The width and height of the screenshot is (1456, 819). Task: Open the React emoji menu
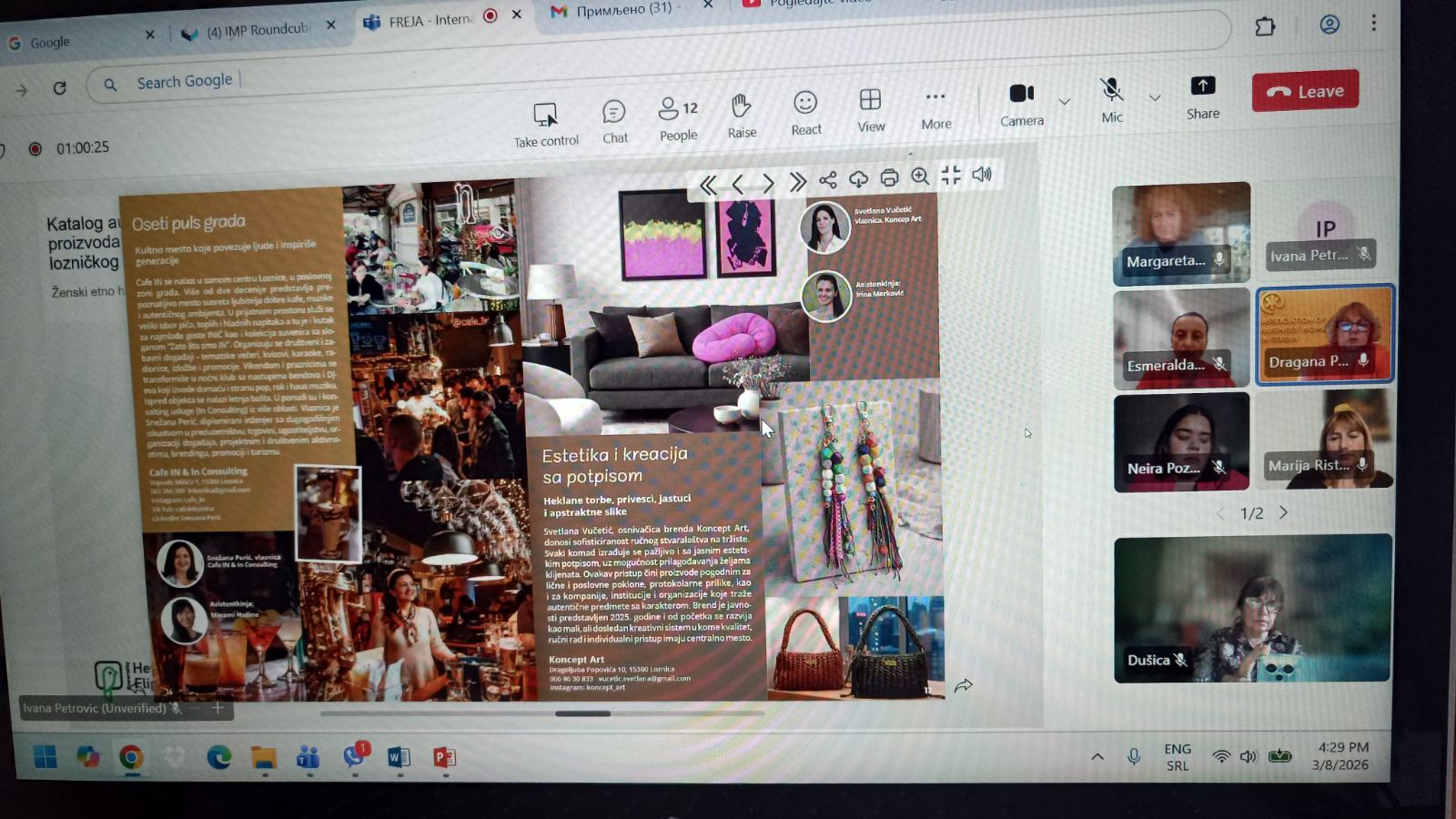(x=805, y=113)
